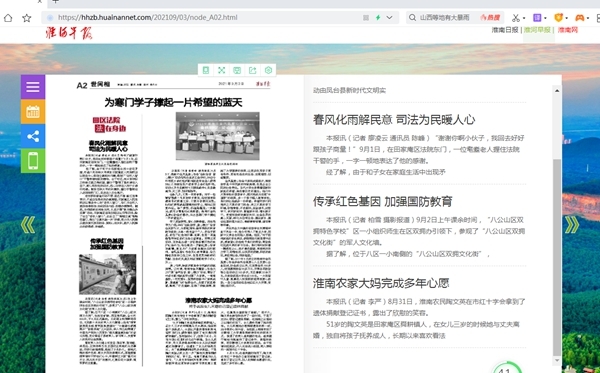Viewport: 600px width, 373px height.
Task: Switch to 淮南日报 edition link
Action: 505,30
